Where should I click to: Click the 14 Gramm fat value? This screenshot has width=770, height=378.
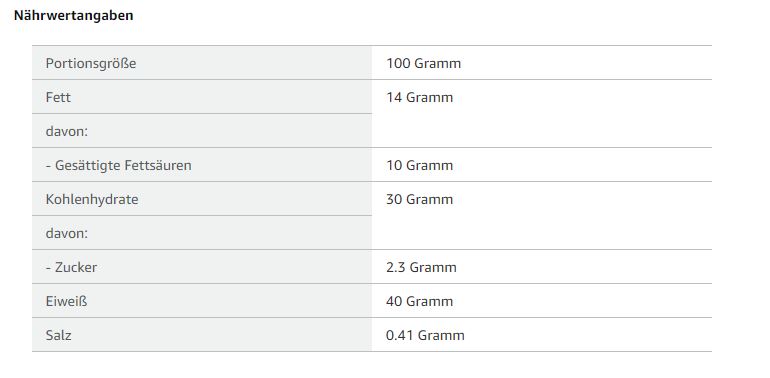[419, 97]
